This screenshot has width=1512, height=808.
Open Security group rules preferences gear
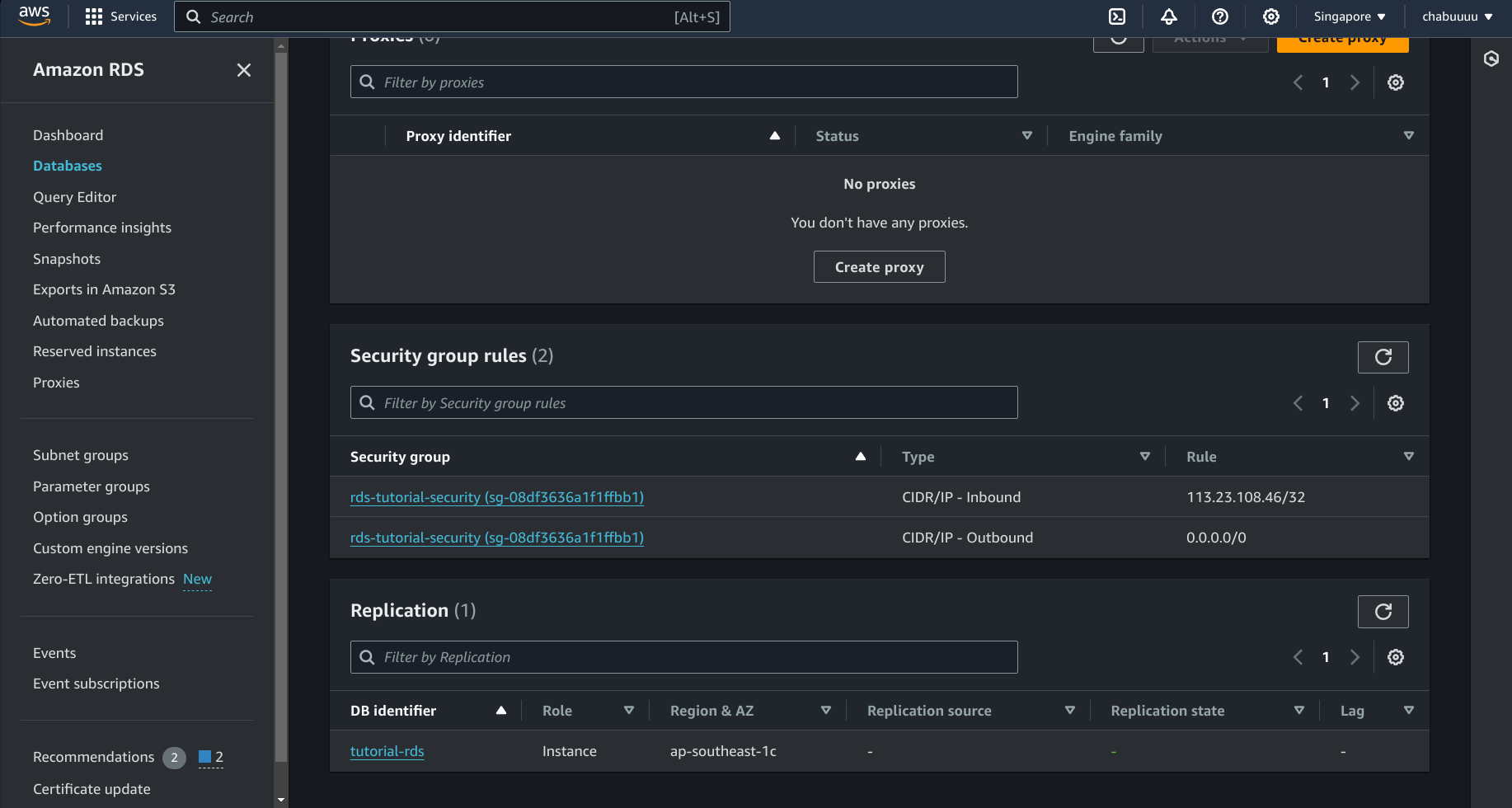(x=1395, y=403)
